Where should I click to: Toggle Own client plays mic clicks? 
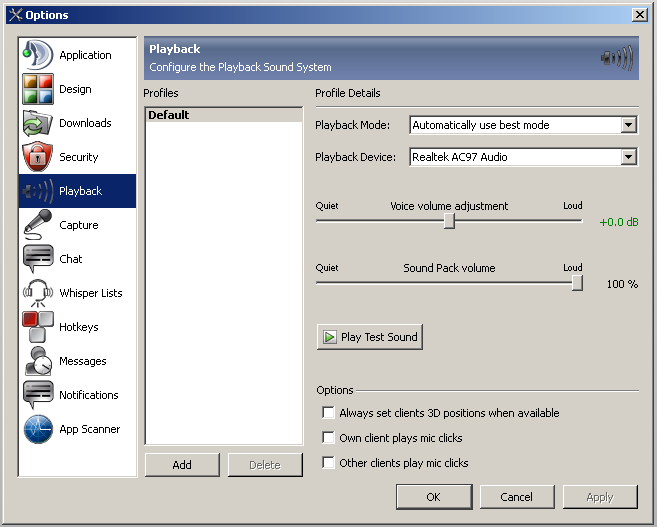point(328,438)
